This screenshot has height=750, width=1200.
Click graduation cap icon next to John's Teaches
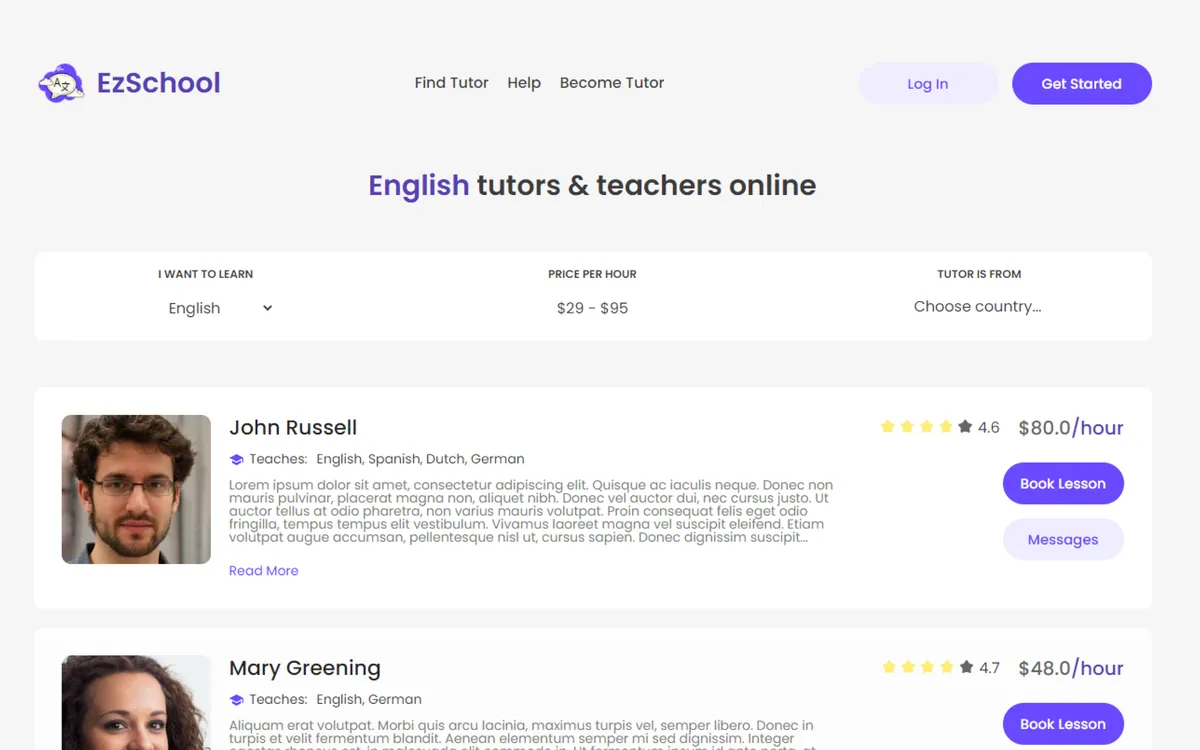[x=237, y=459]
